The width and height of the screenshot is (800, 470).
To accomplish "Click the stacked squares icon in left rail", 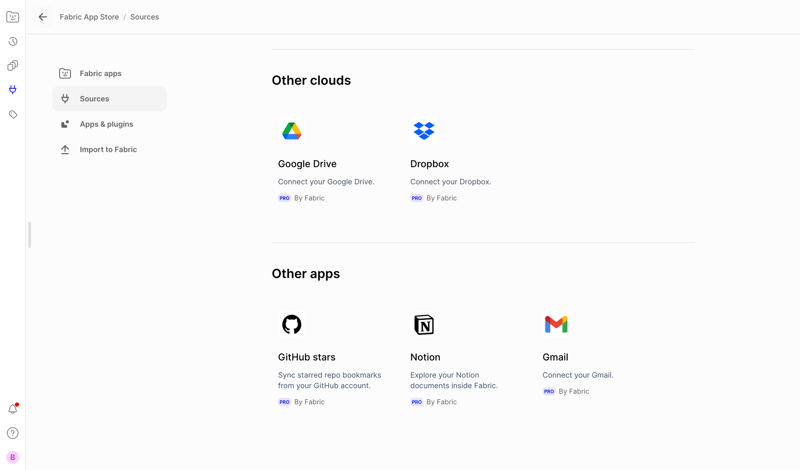I will pos(13,66).
